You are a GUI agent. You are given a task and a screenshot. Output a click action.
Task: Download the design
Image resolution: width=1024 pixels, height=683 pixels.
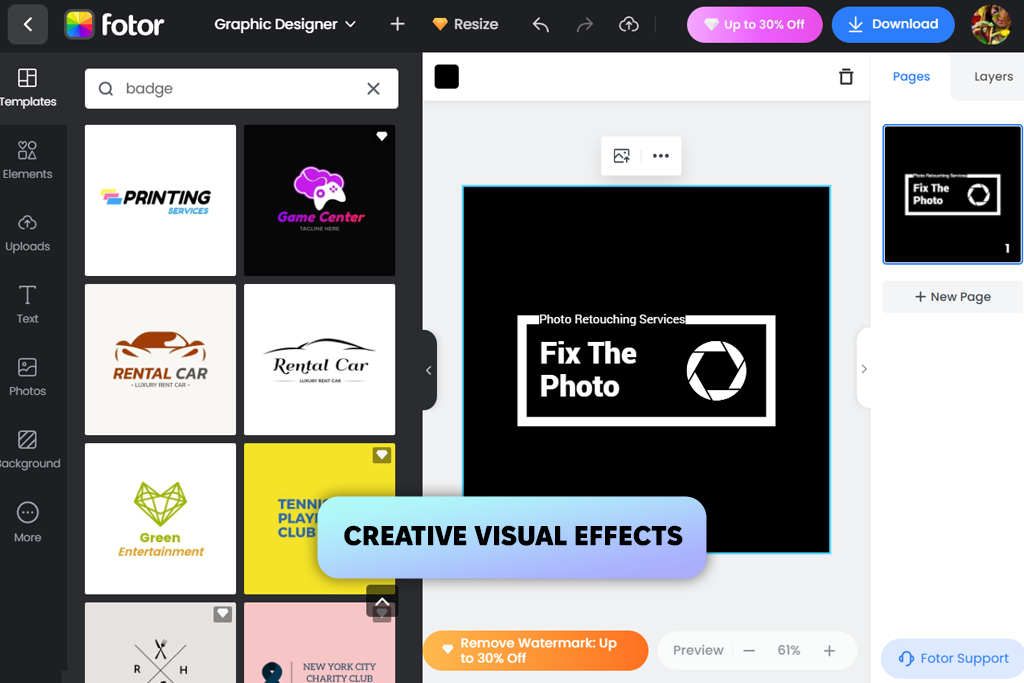(893, 25)
